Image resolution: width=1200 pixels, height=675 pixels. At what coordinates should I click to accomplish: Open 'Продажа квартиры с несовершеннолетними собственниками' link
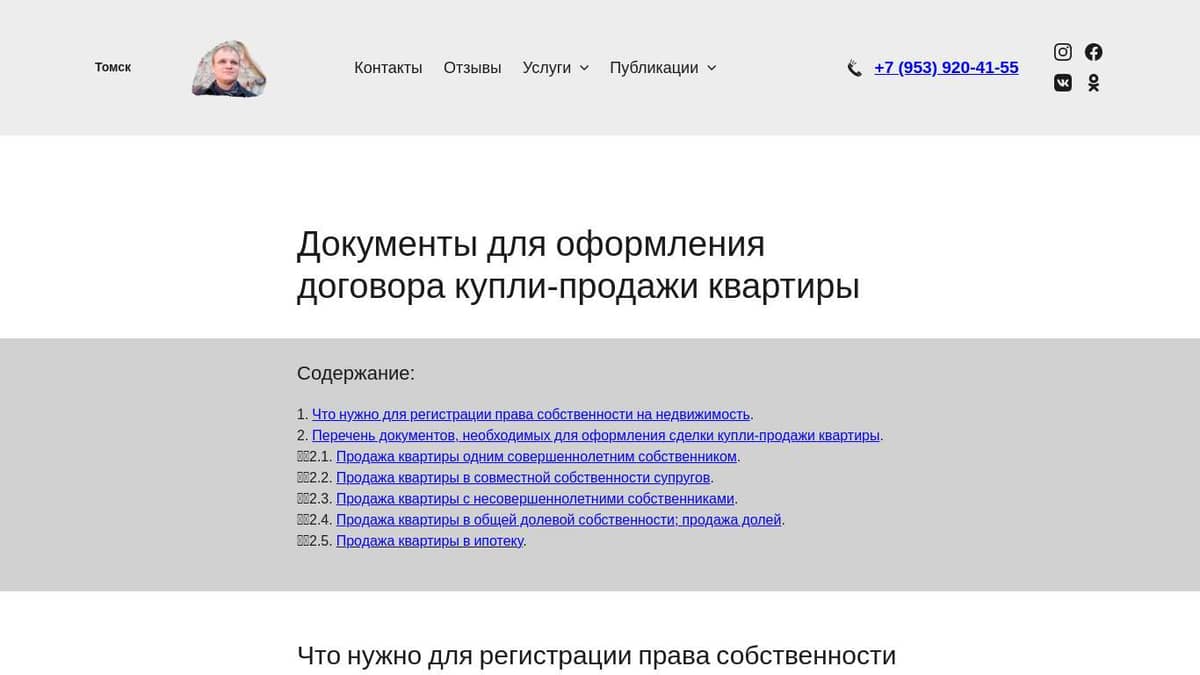click(x=536, y=499)
